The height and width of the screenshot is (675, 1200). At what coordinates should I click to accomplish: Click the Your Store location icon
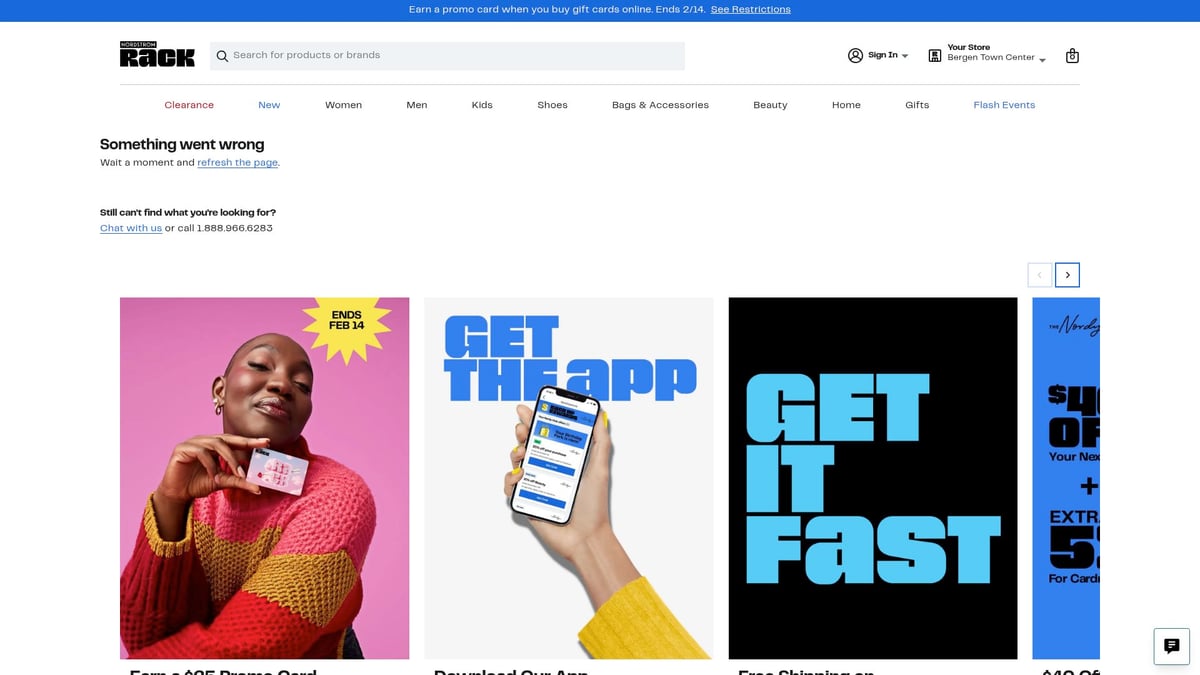935,56
